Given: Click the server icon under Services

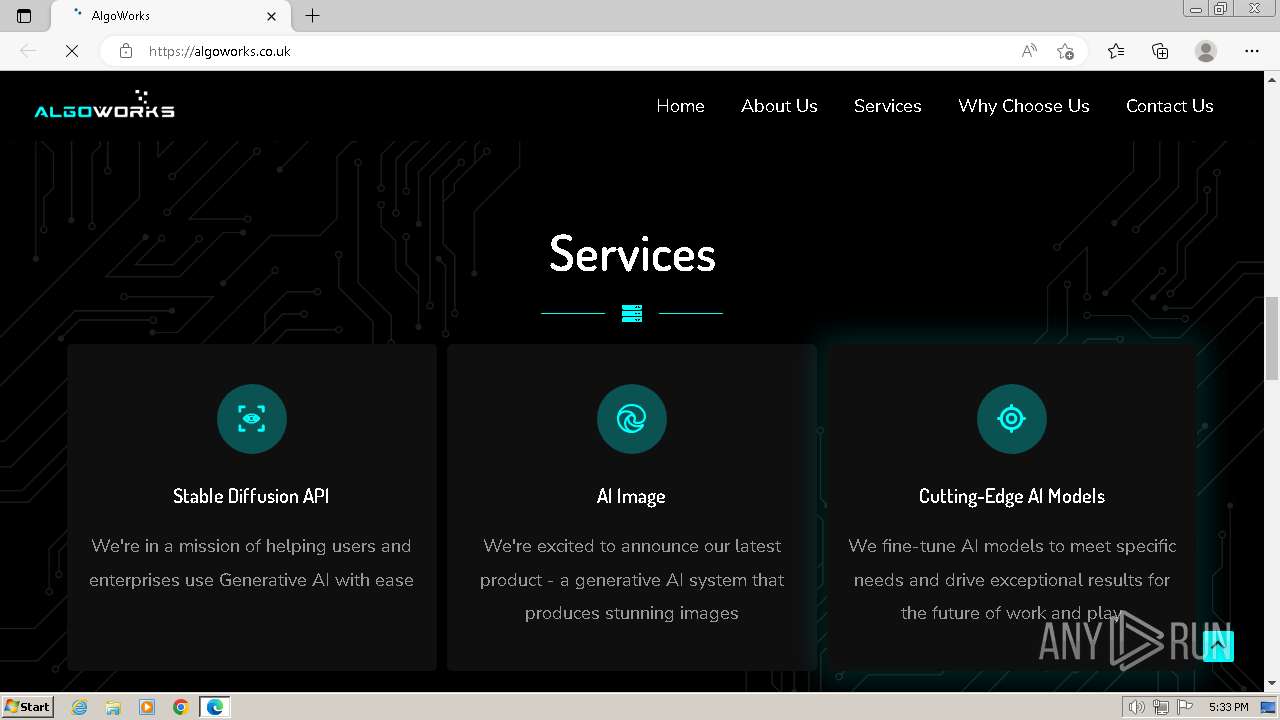Looking at the screenshot, I should pos(632,314).
